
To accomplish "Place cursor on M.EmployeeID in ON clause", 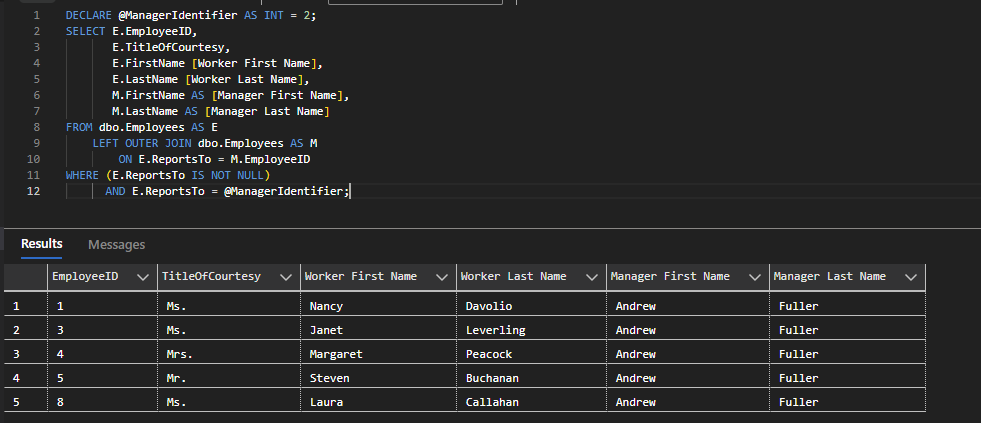I will tap(270, 159).
